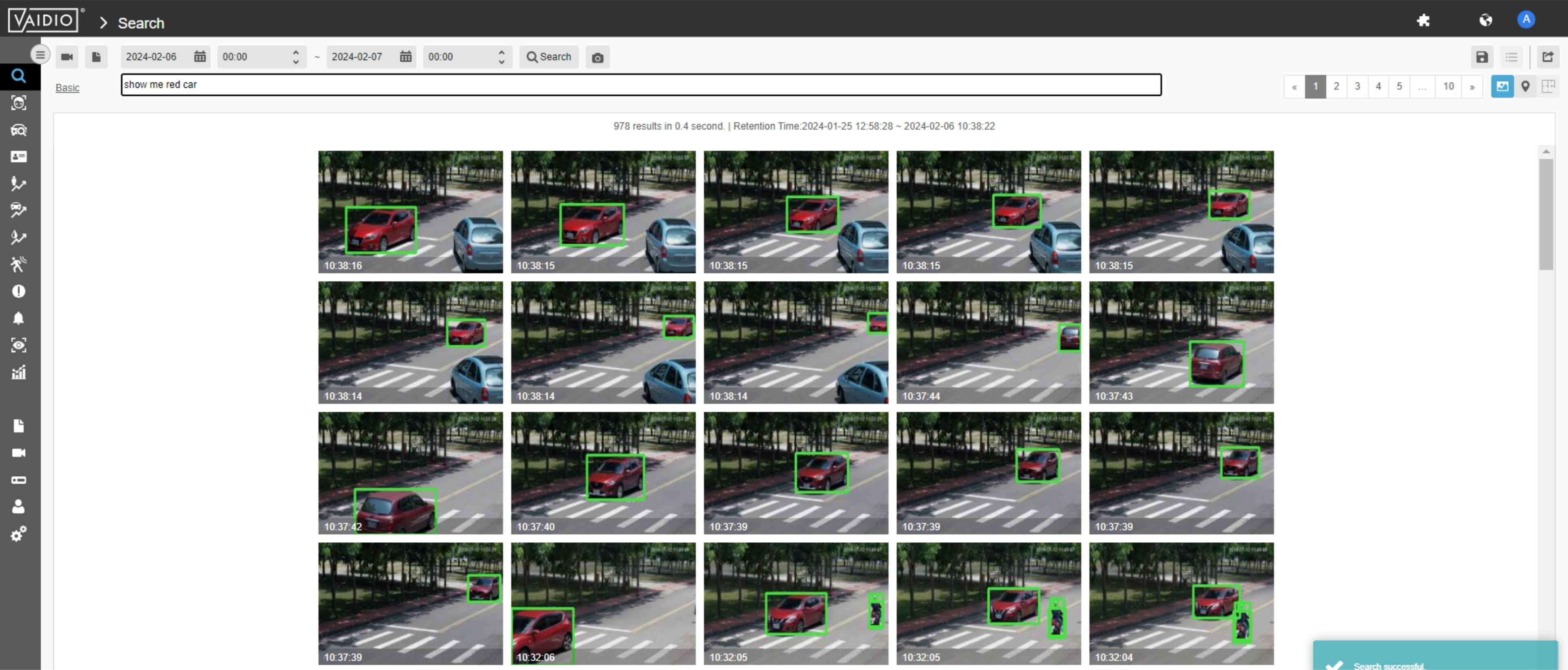Image resolution: width=1568 pixels, height=670 pixels.
Task: Open the alerts bell icon in sidebar
Action: pos(18,318)
